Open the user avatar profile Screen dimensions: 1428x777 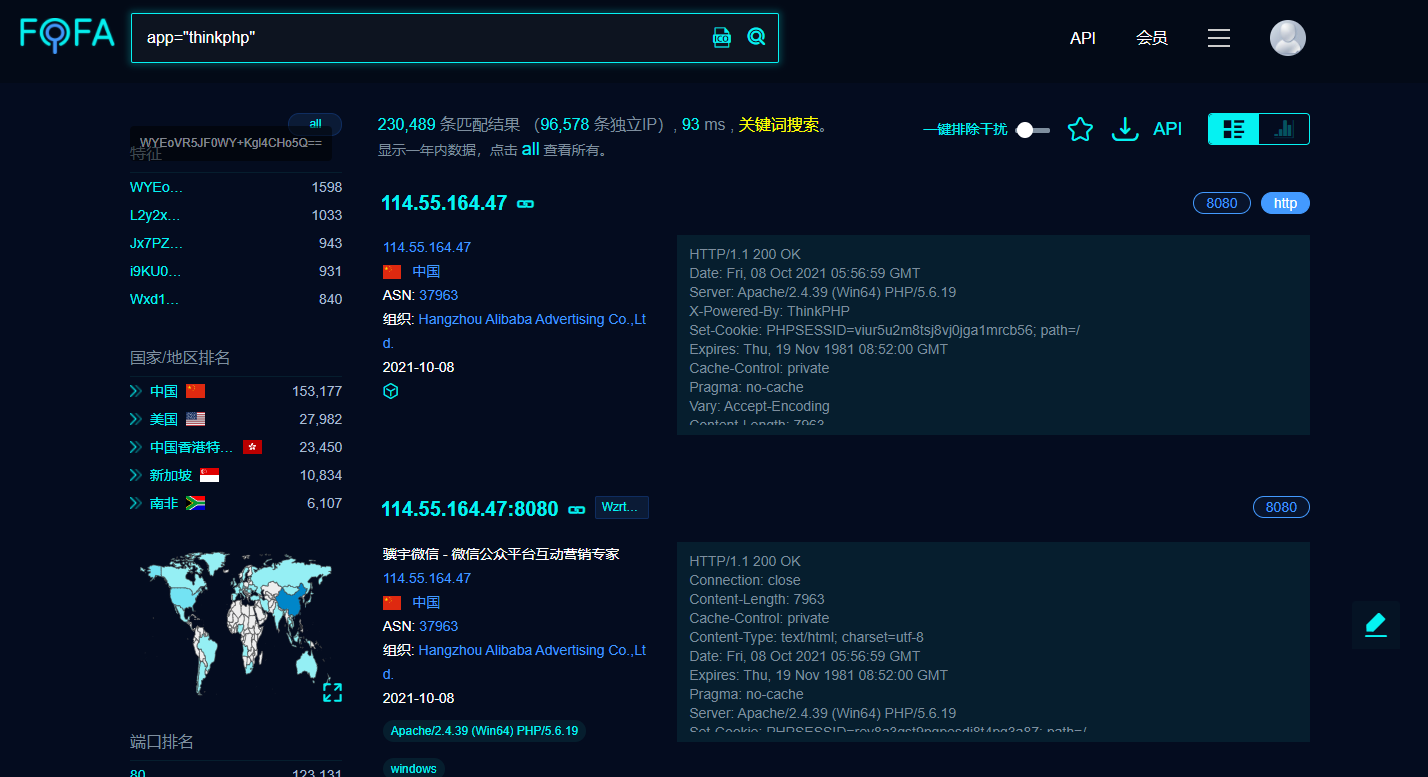pos(1288,38)
